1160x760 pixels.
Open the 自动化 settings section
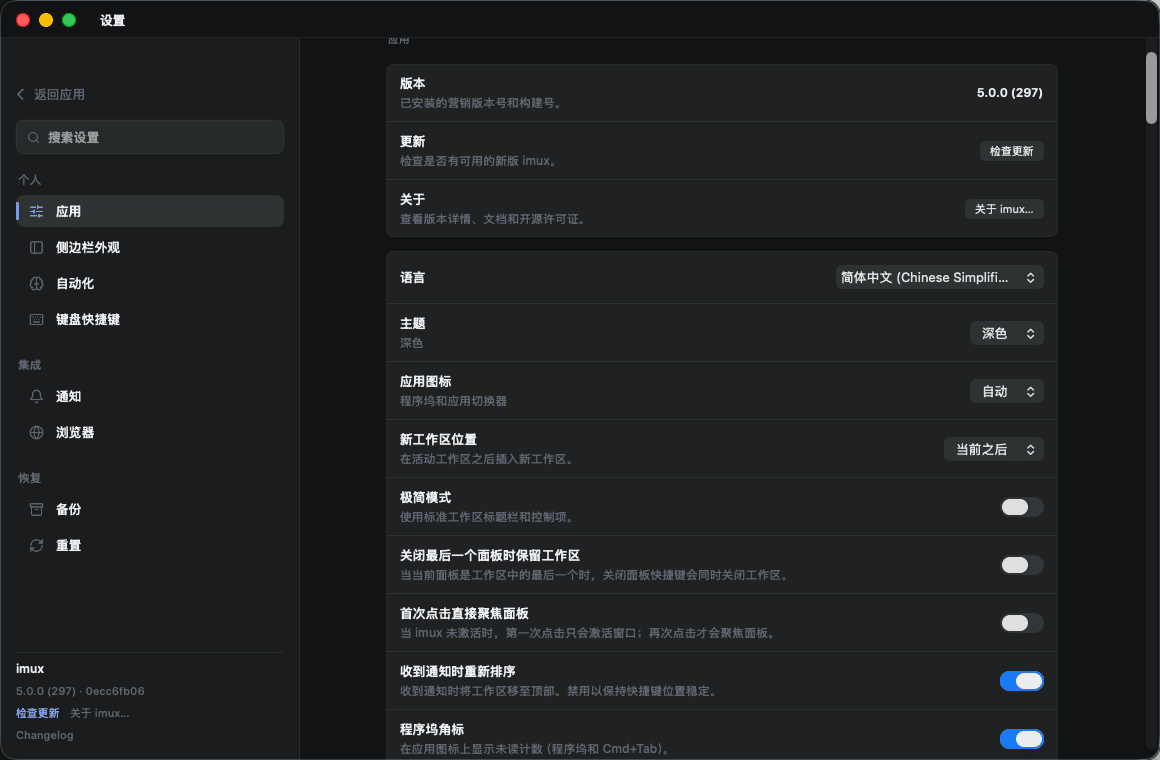pos(149,283)
